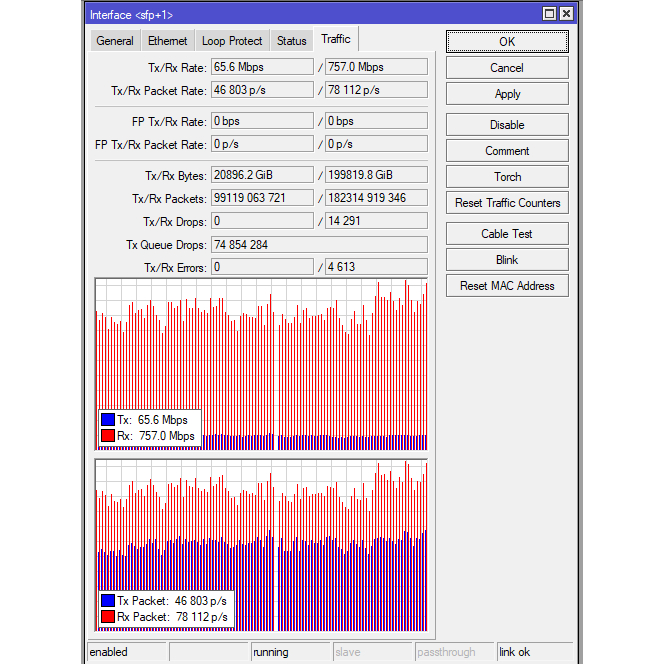Maximize the Interface sfp+1 window

(549, 14)
